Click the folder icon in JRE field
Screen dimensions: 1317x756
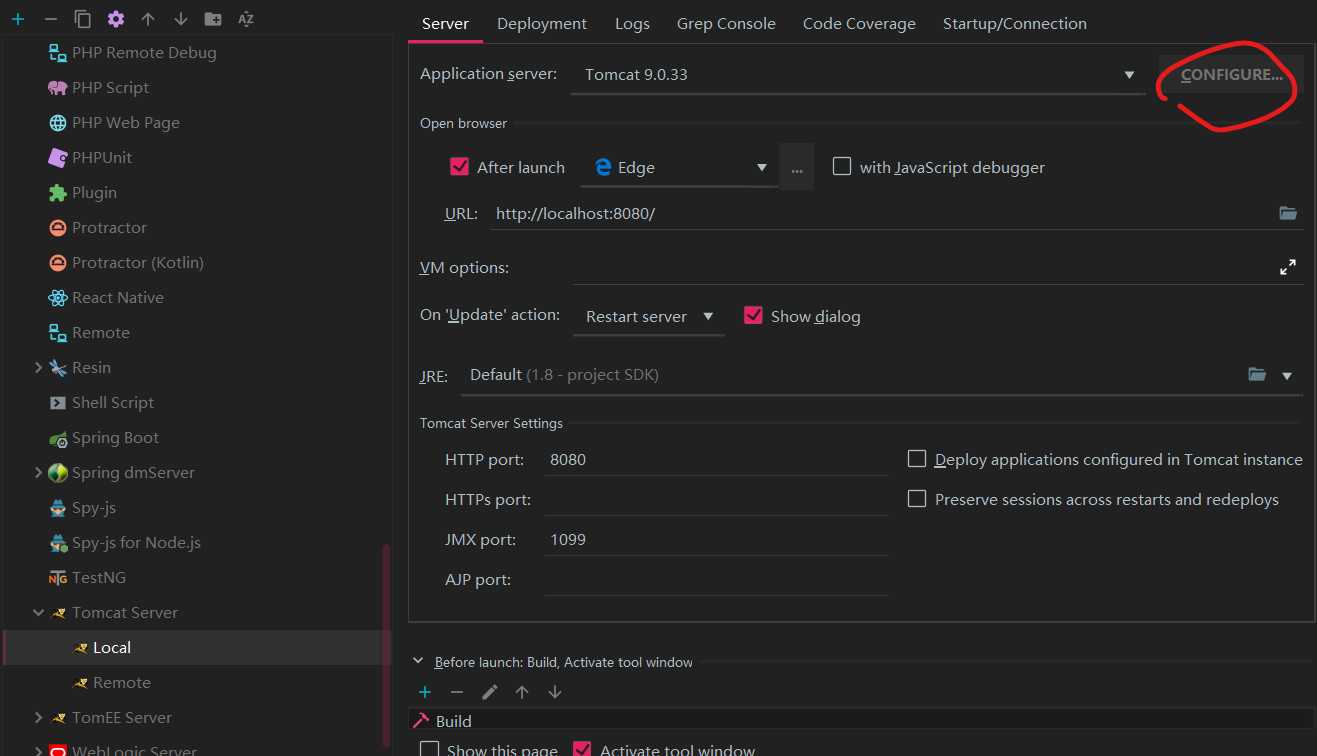pos(1257,375)
